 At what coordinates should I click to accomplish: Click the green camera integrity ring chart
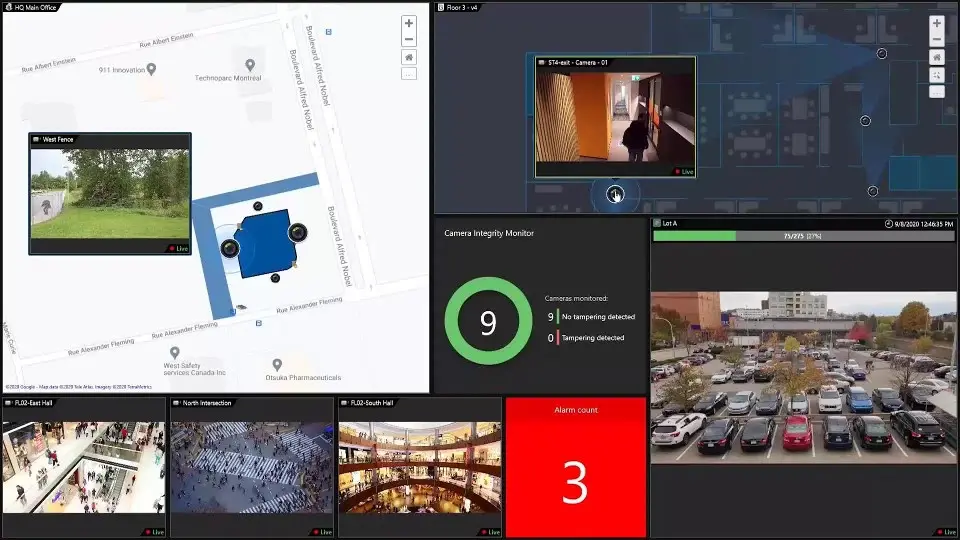click(x=488, y=322)
